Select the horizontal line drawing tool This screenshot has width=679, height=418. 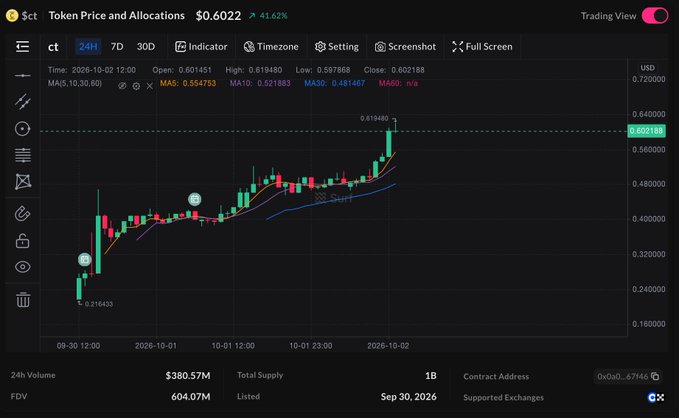pyautogui.click(x=23, y=75)
